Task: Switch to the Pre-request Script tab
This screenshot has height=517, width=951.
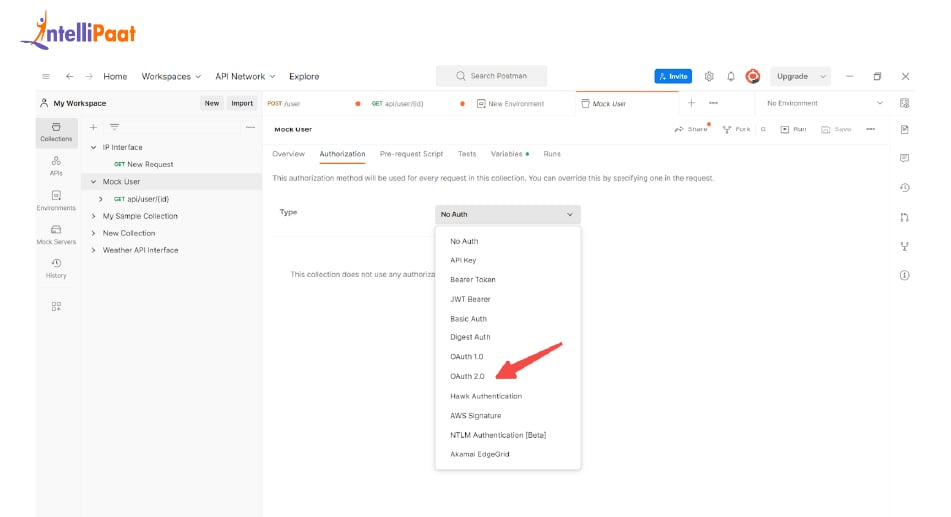Action: pyautogui.click(x=411, y=154)
